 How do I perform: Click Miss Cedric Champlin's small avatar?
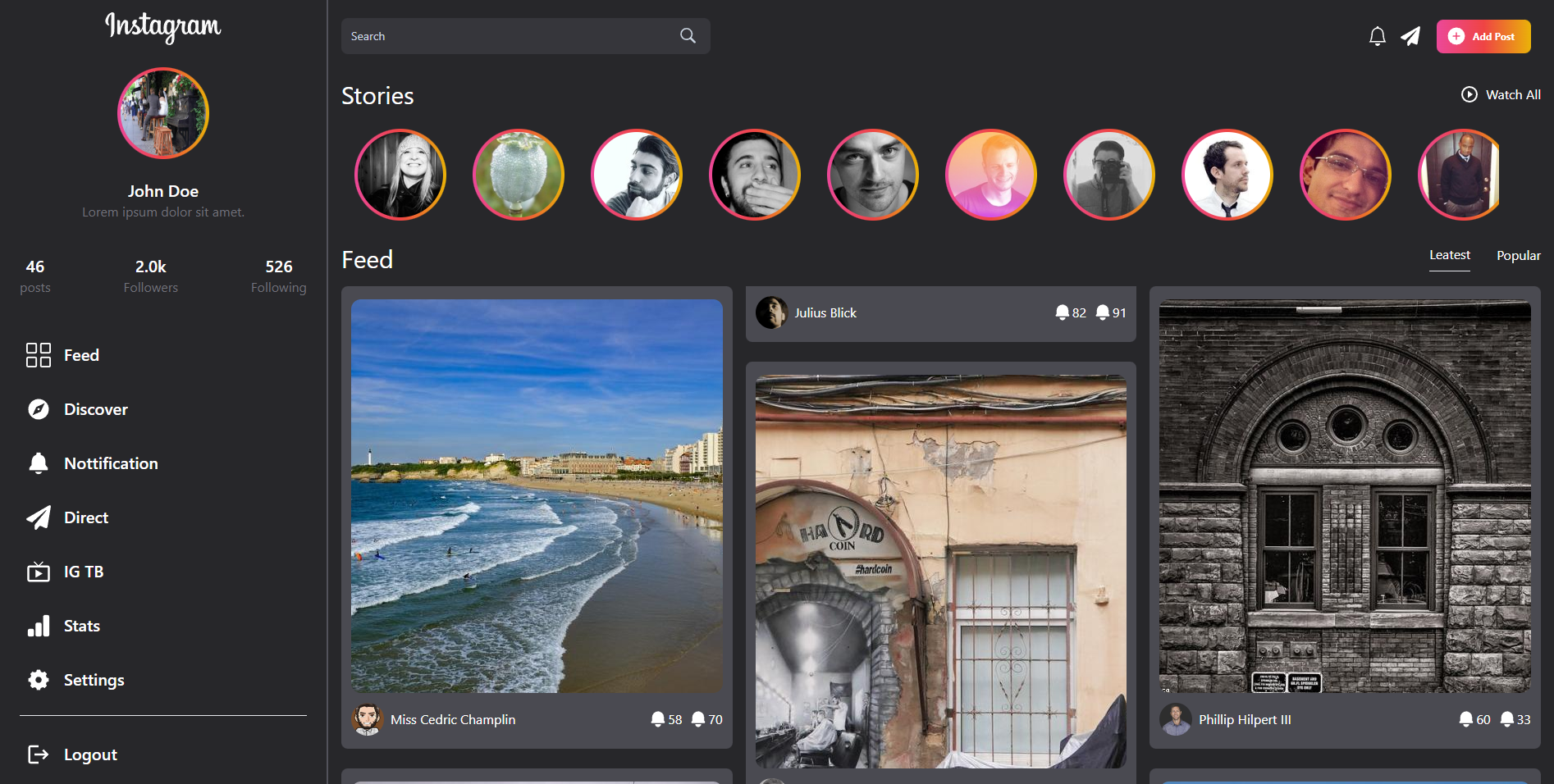368,719
